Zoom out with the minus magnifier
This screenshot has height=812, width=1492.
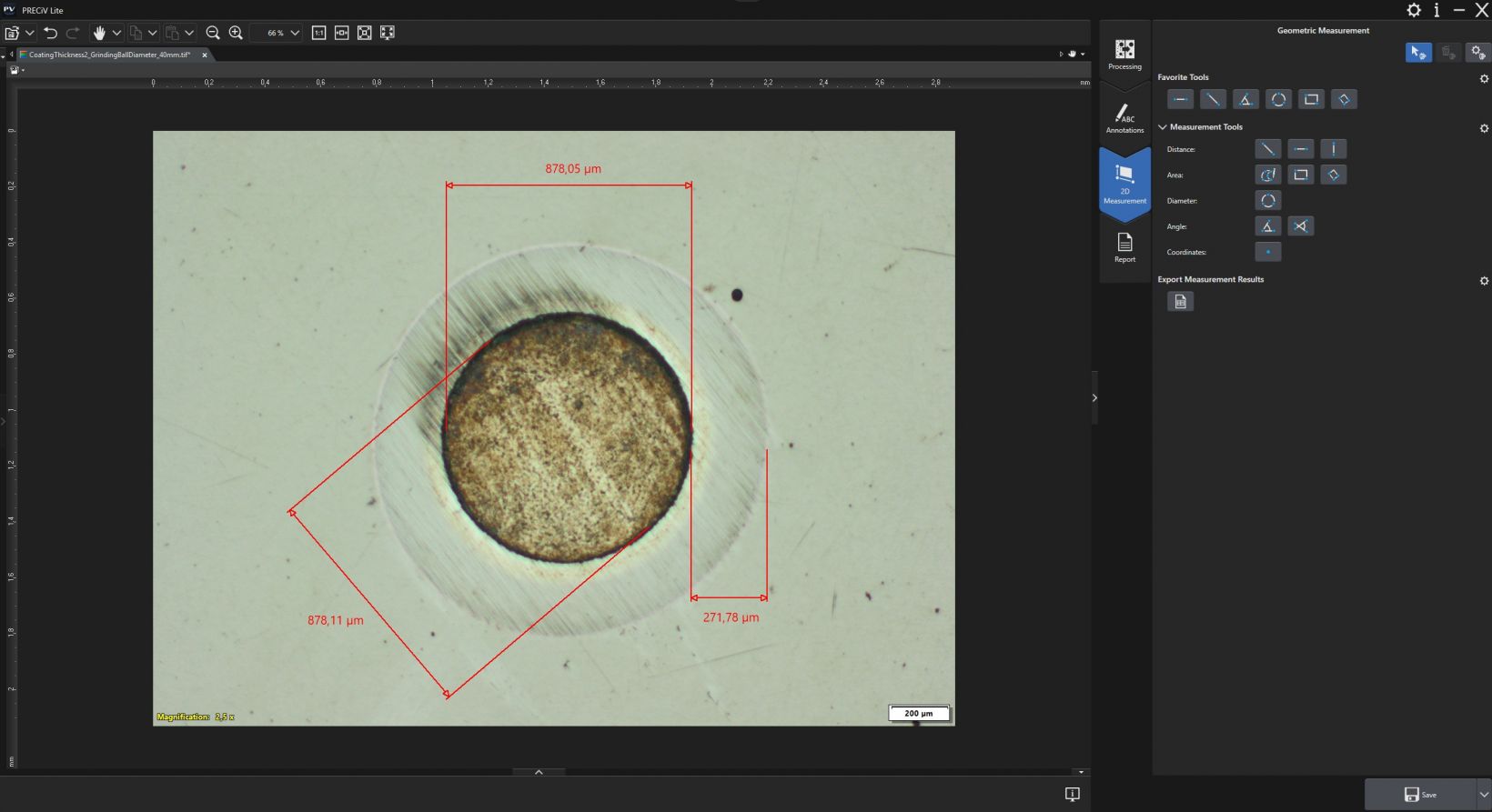coord(213,33)
